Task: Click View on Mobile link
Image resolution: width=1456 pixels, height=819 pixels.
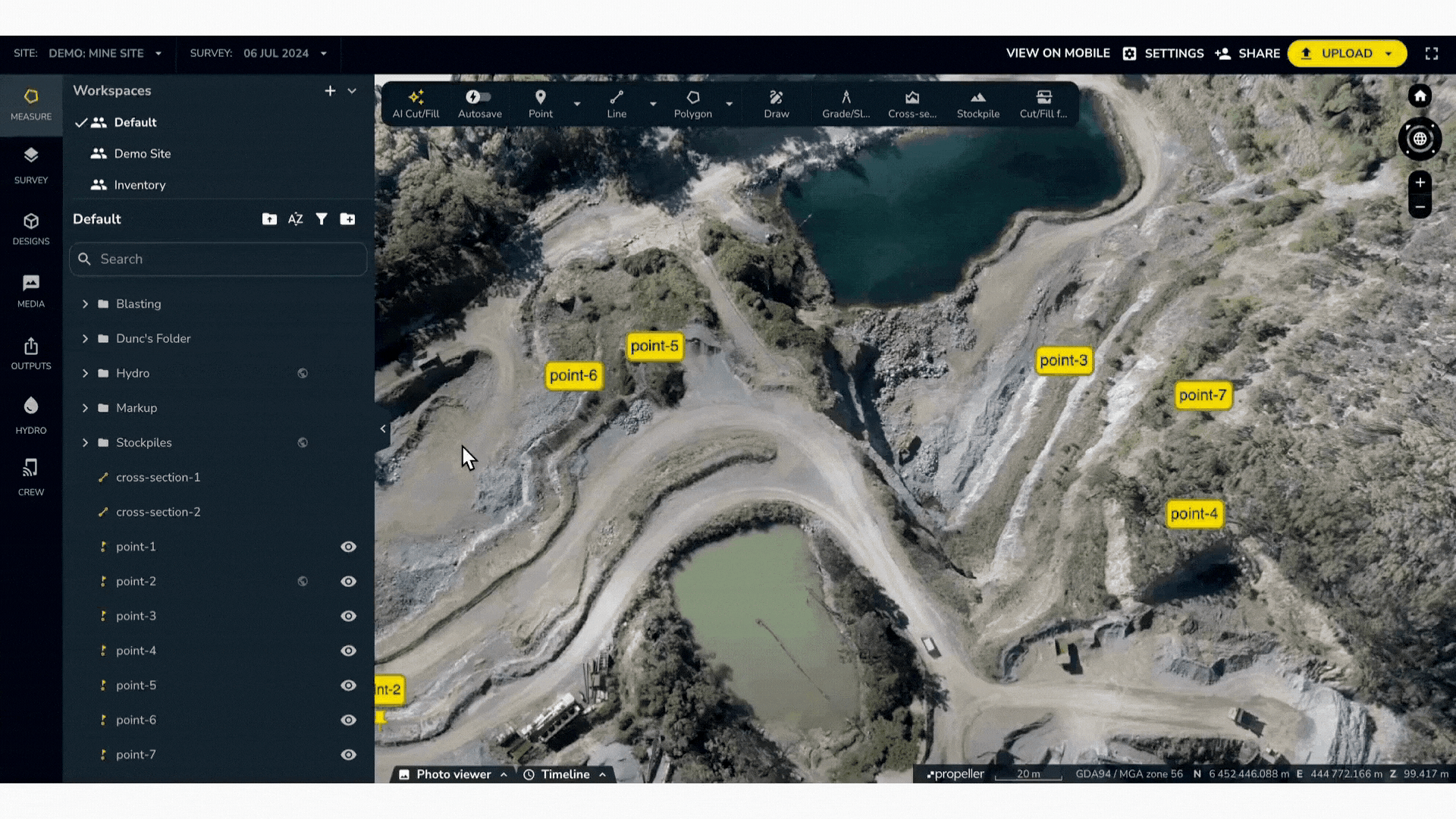Action: pos(1057,54)
